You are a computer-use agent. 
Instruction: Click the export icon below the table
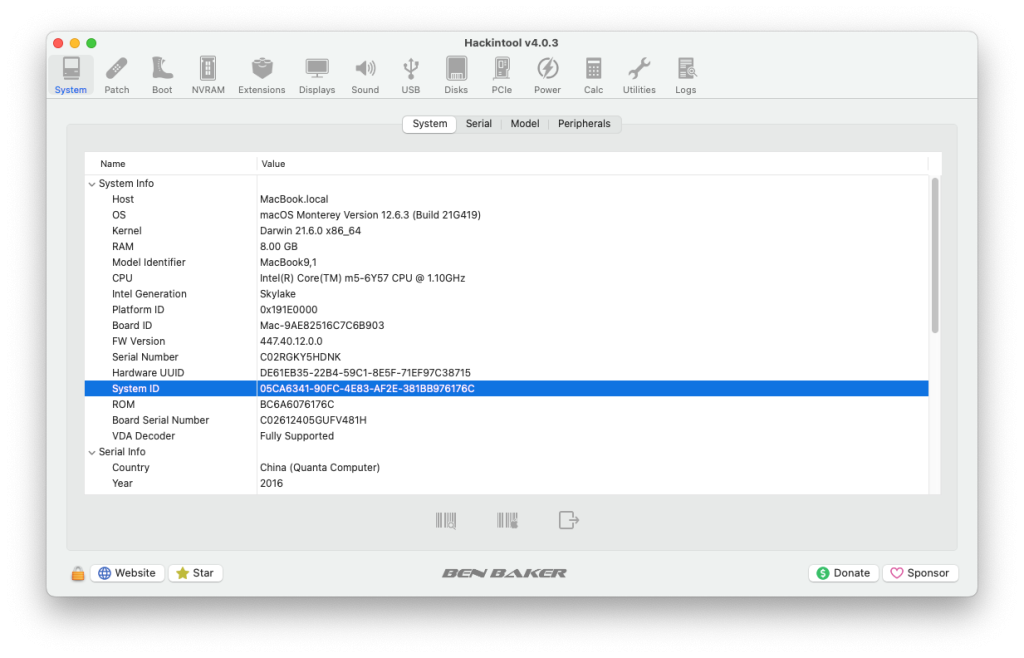point(568,520)
